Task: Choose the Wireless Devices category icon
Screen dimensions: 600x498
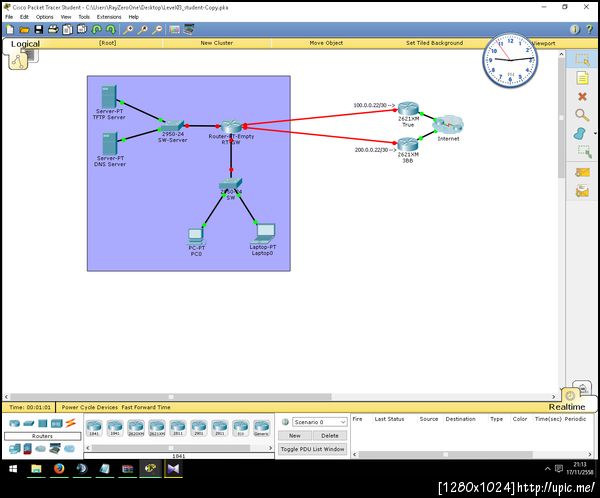Action: click(57, 423)
